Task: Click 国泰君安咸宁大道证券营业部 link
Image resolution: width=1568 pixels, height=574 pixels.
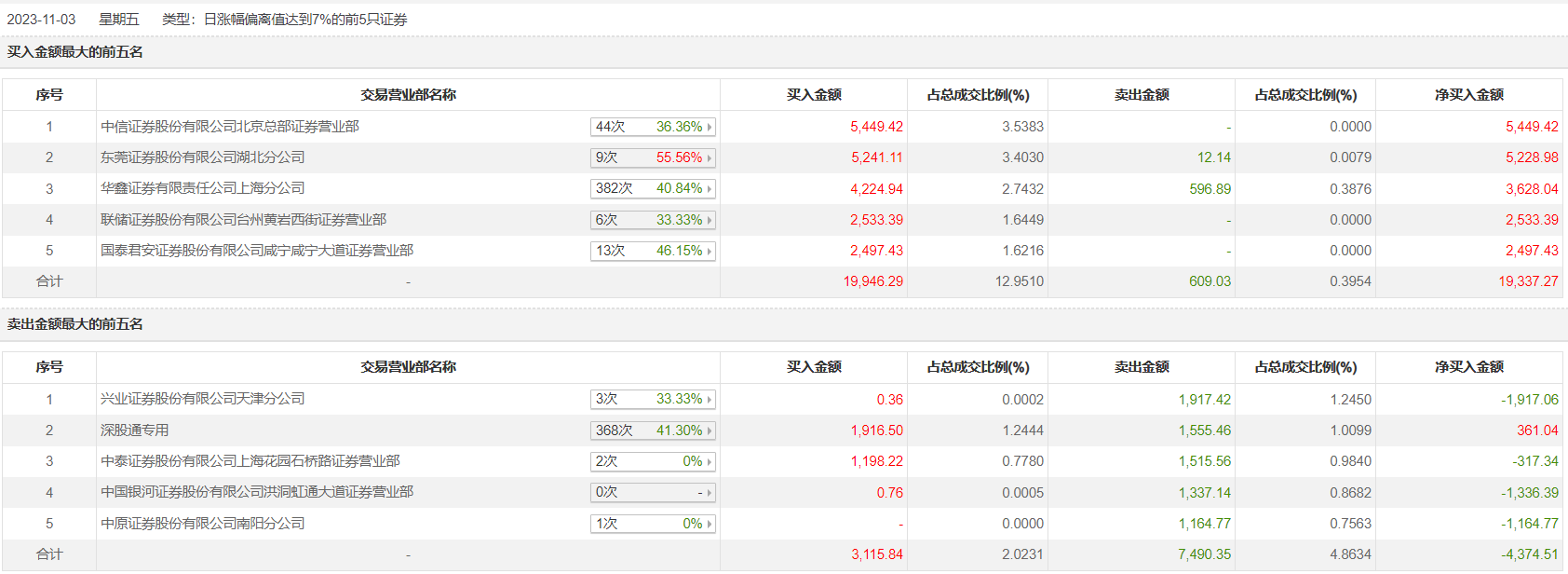Action: pyautogui.click(x=257, y=251)
